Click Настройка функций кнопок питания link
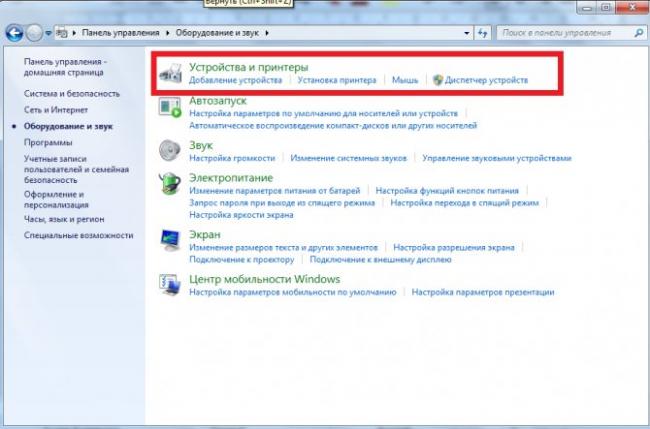650x429 pixels. pyautogui.click(x=447, y=191)
